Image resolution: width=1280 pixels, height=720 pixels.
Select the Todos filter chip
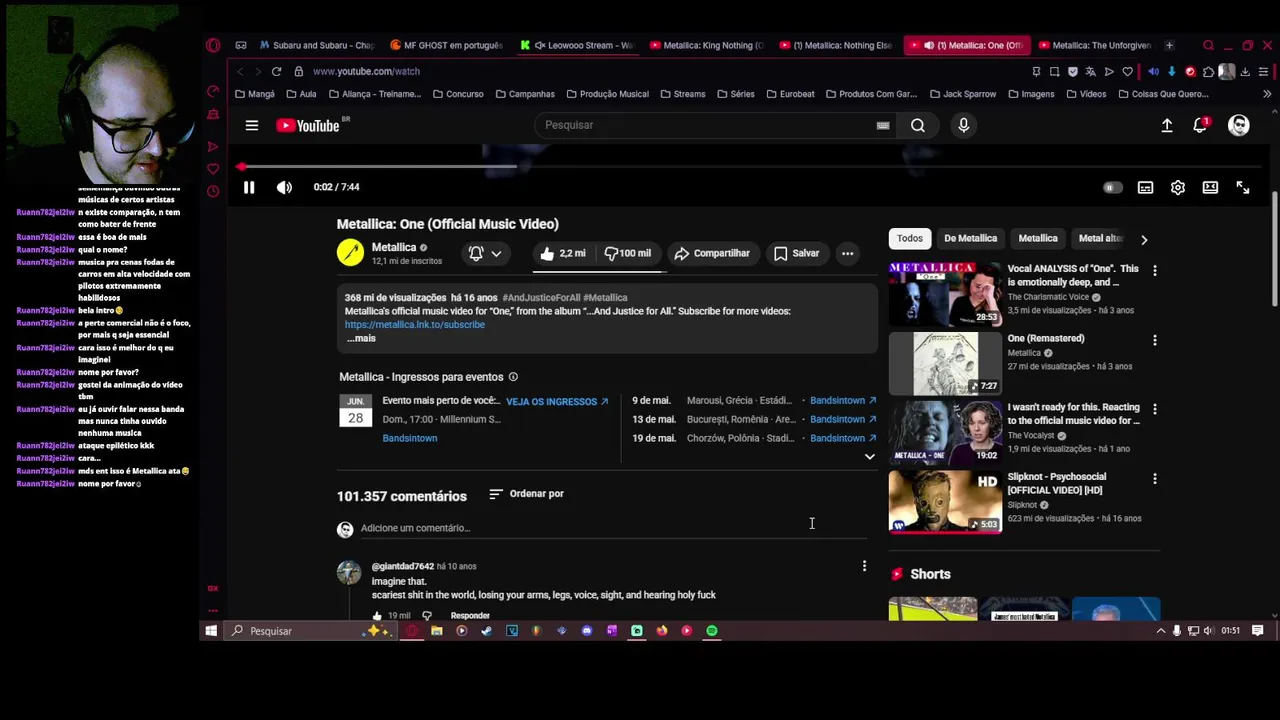coord(910,239)
